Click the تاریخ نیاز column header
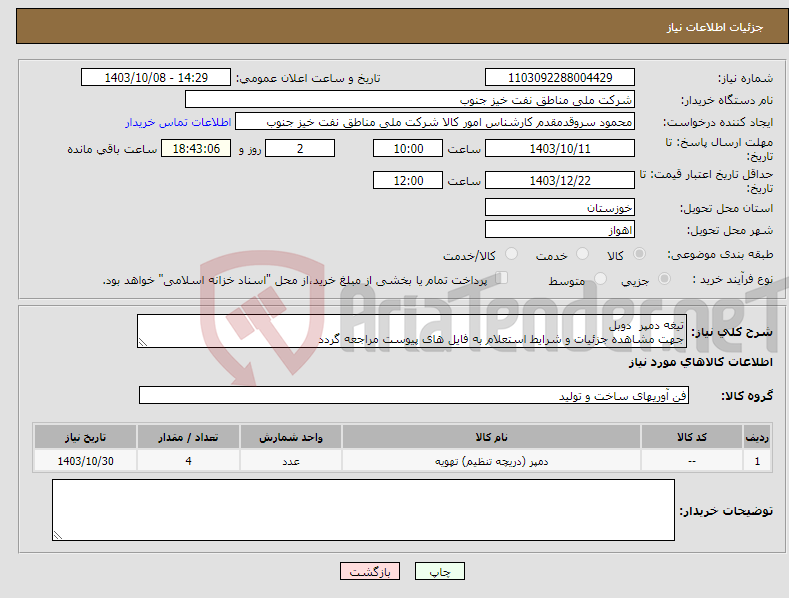This screenshot has height=598, width=789. 86,437
